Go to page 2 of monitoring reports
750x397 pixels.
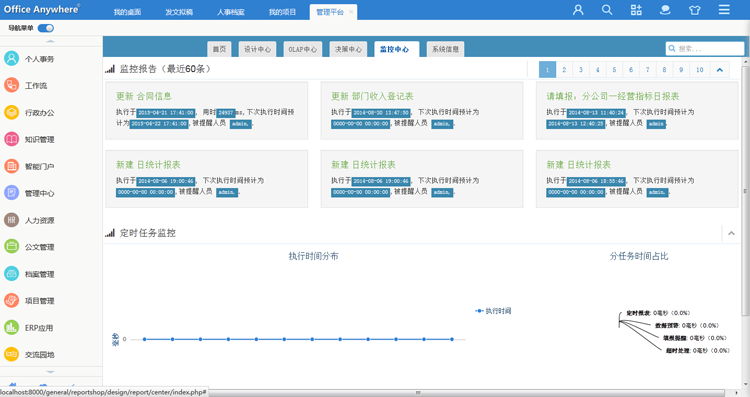[x=564, y=70]
